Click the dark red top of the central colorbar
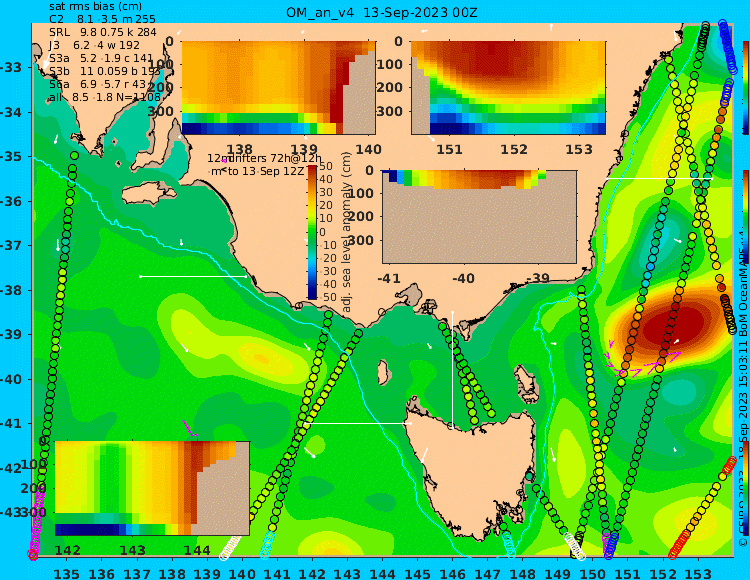Image resolution: width=750 pixels, height=580 pixels. click(312, 168)
